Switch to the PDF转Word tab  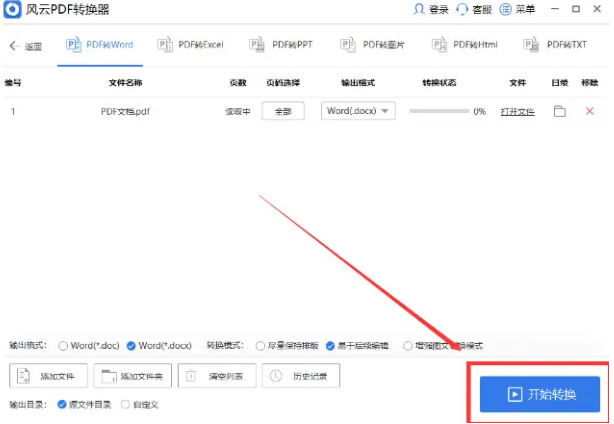100,45
